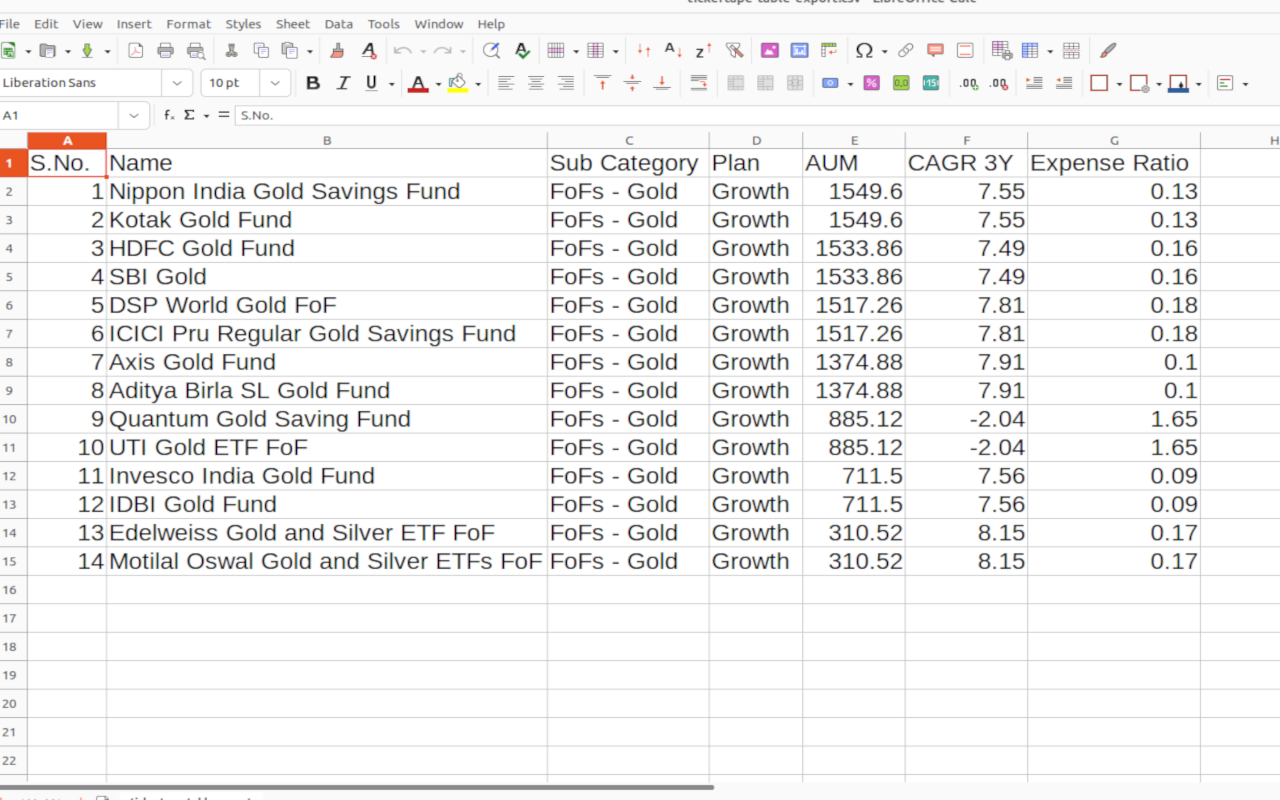Viewport: 1280px width, 800px height.
Task: Toggle bold formatting
Action: [x=313, y=84]
